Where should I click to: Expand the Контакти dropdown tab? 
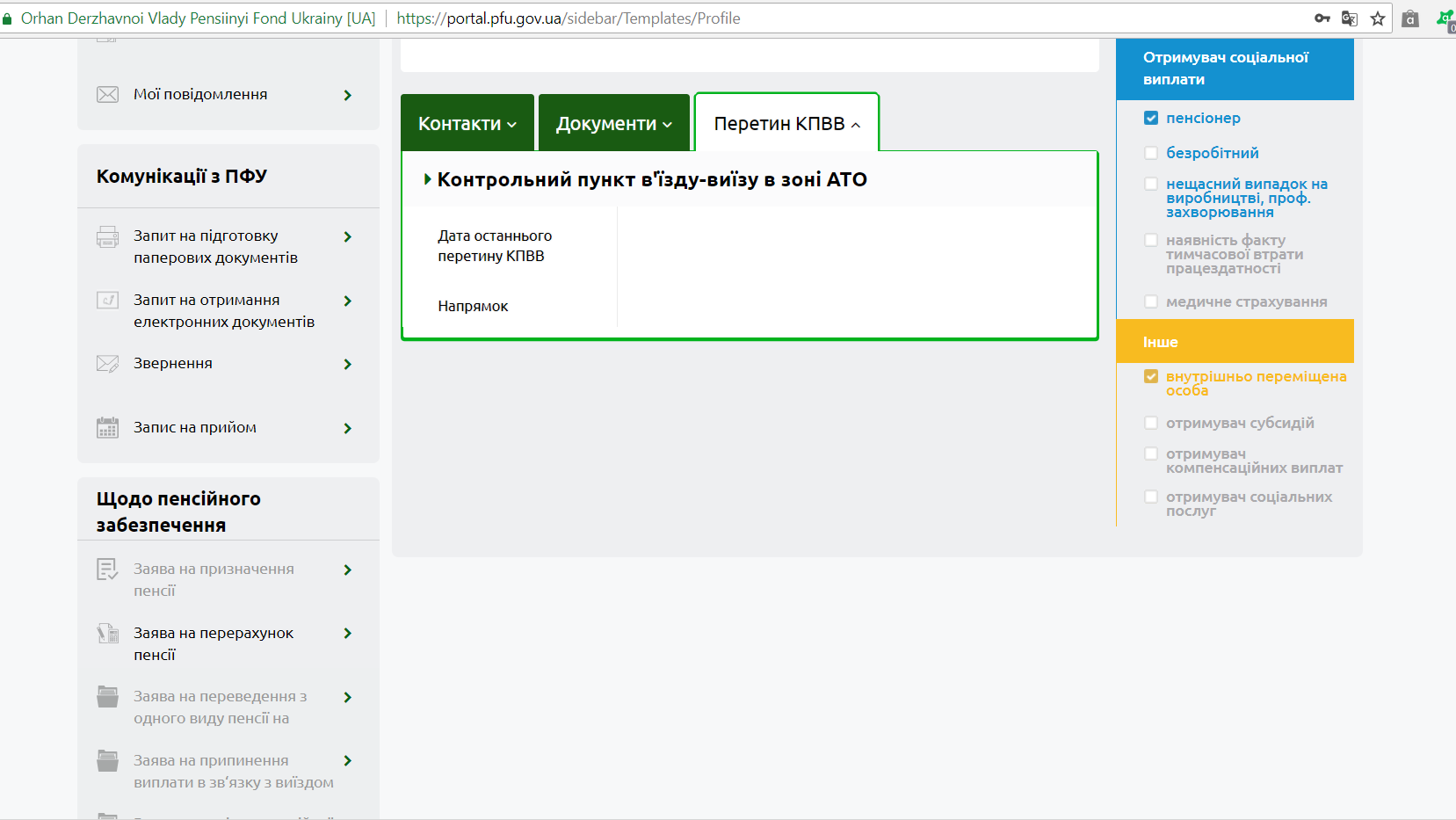(x=467, y=124)
